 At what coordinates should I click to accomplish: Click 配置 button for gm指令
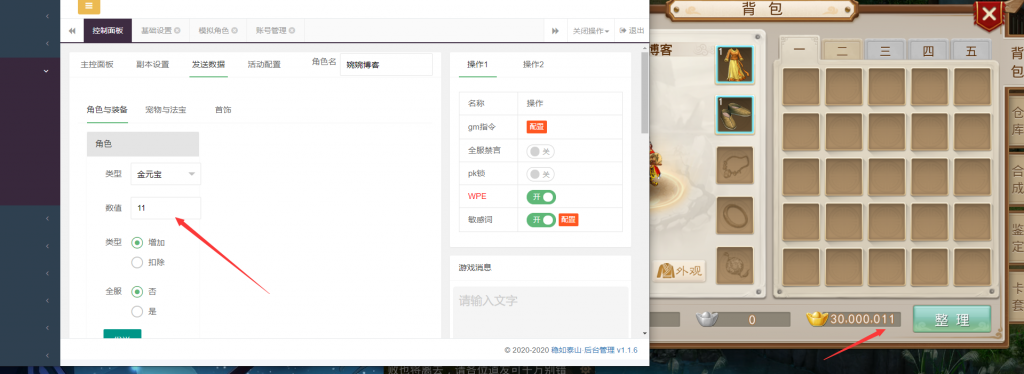537,127
